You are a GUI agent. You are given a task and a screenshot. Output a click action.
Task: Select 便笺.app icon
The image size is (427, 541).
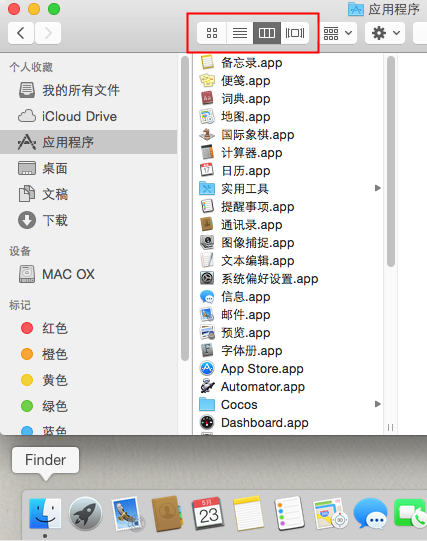[207, 80]
